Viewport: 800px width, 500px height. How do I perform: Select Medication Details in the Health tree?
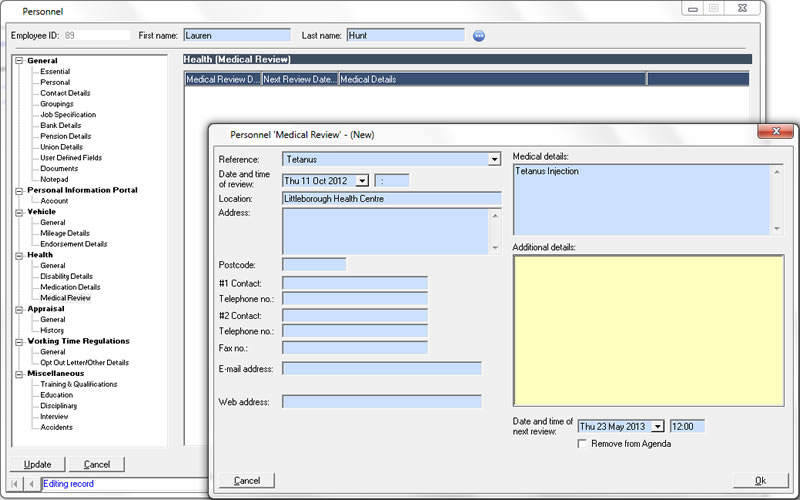coord(70,287)
